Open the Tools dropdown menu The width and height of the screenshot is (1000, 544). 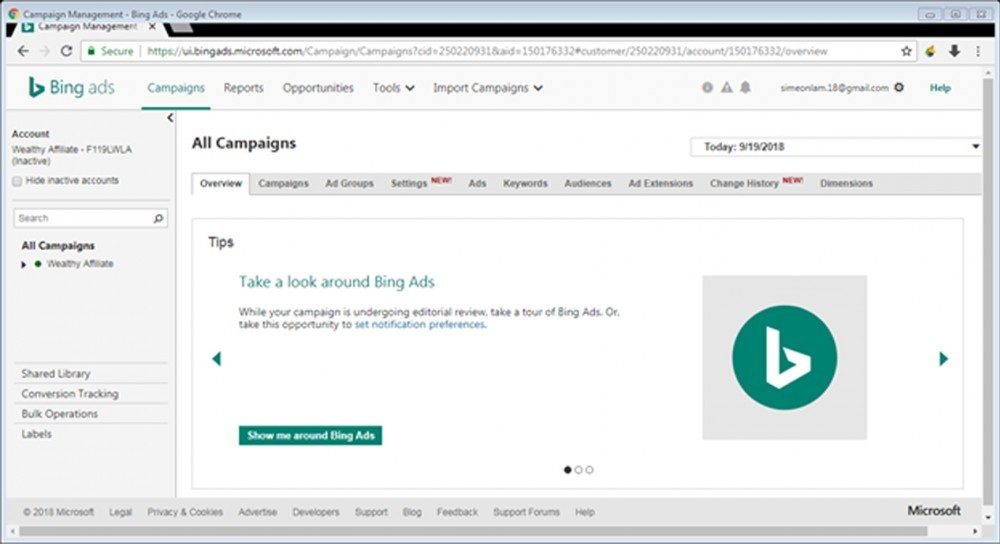click(393, 88)
